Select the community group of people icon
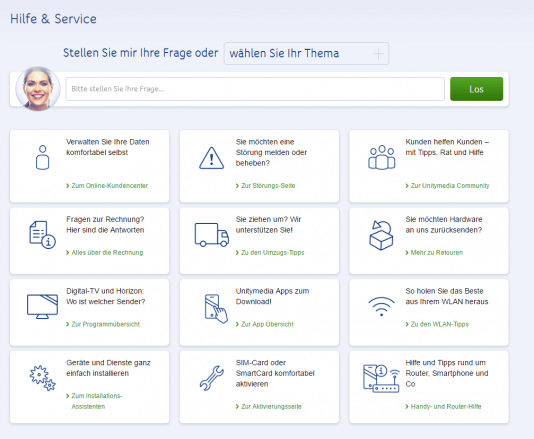The image size is (534, 439). pos(381,157)
